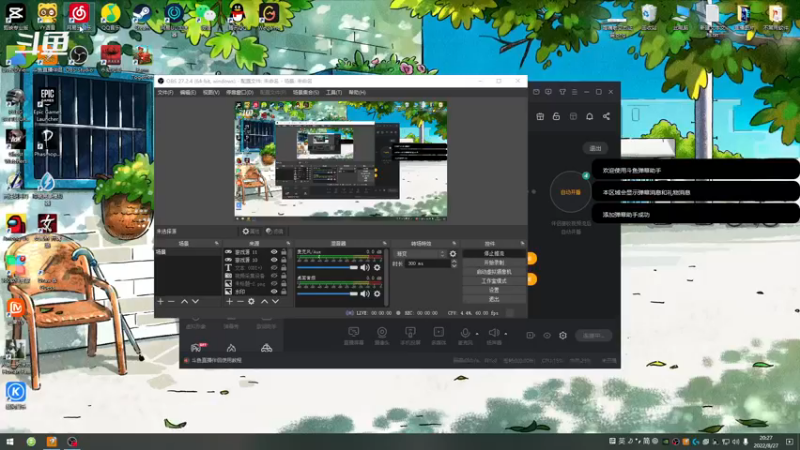Add camera source in Douyu bottom toolbar

click(382, 335)
